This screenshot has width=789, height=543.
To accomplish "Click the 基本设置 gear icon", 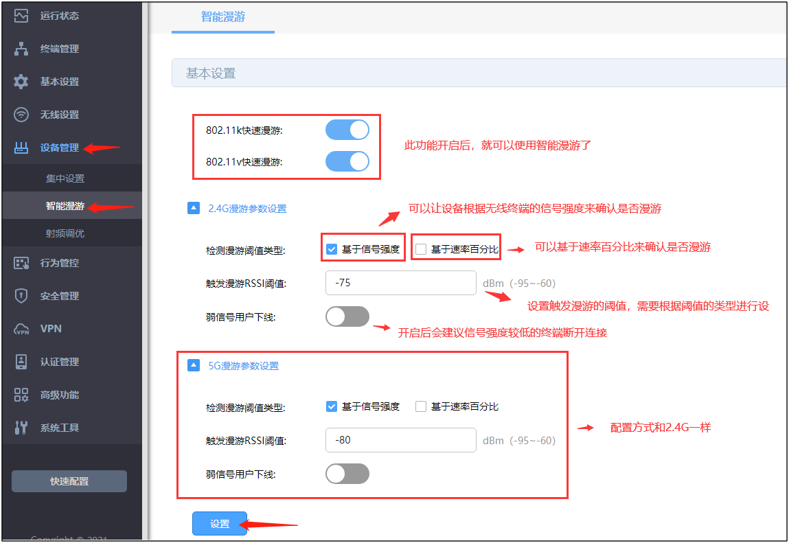I will [21, 82].
